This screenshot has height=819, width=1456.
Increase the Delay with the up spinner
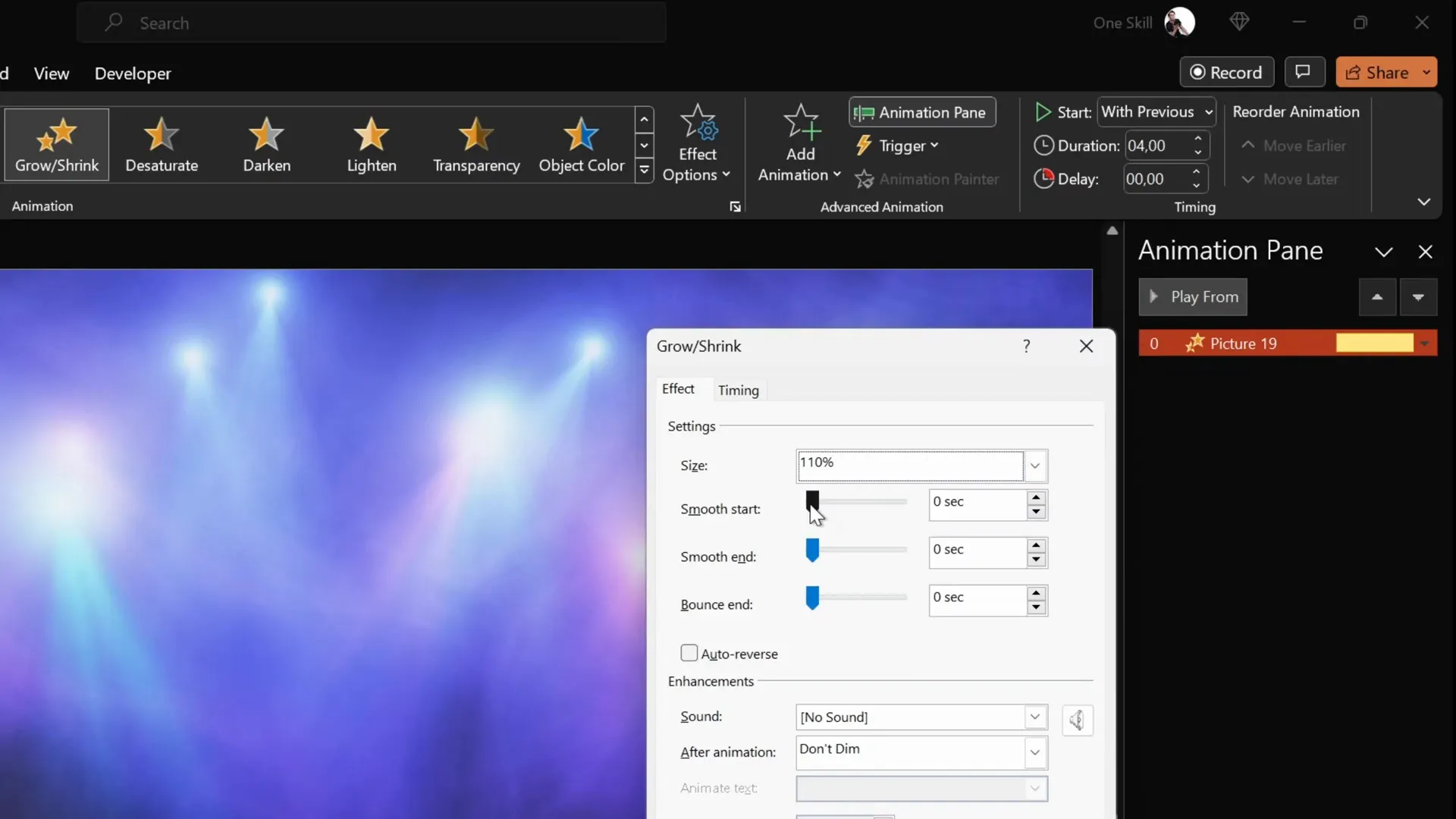click(1197, 172)
